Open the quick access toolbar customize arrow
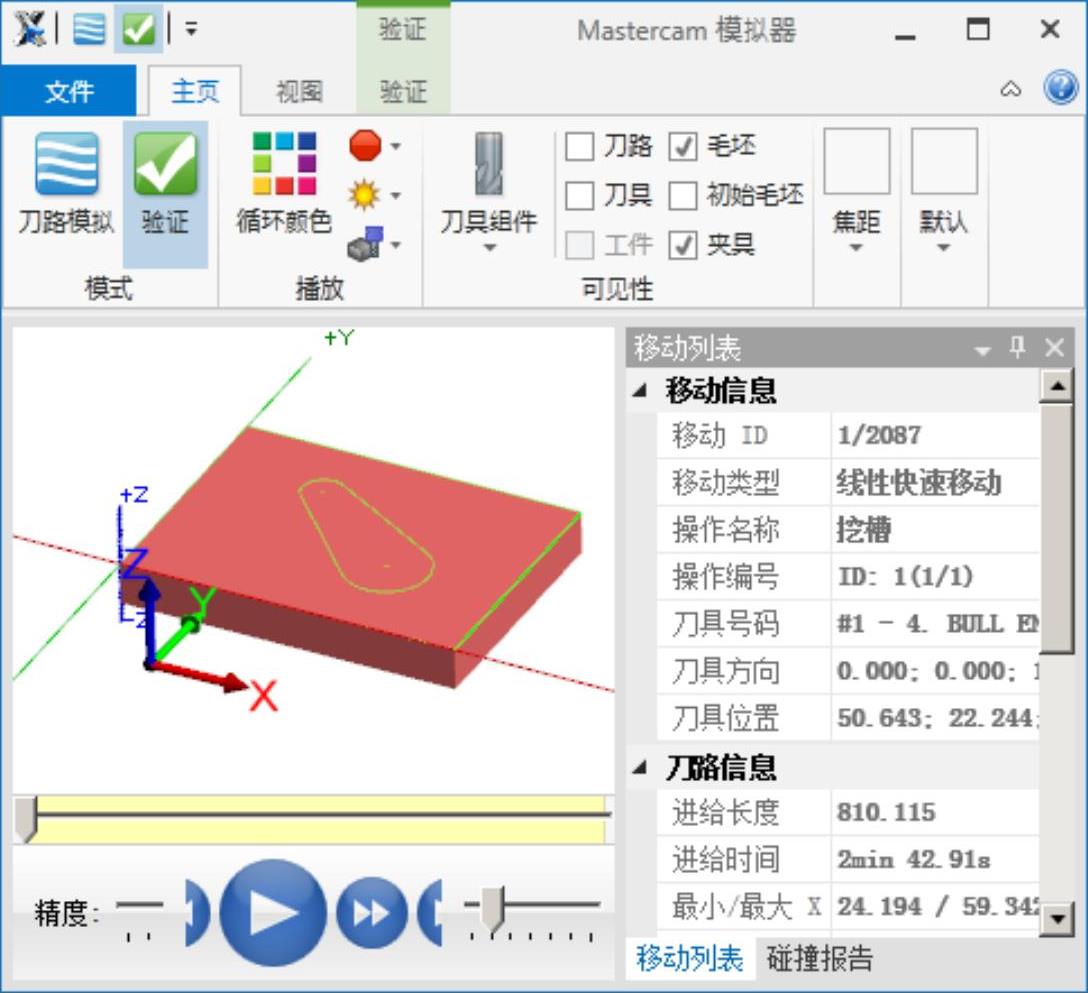Screen dimensions: 1088x993 point(191,29)
